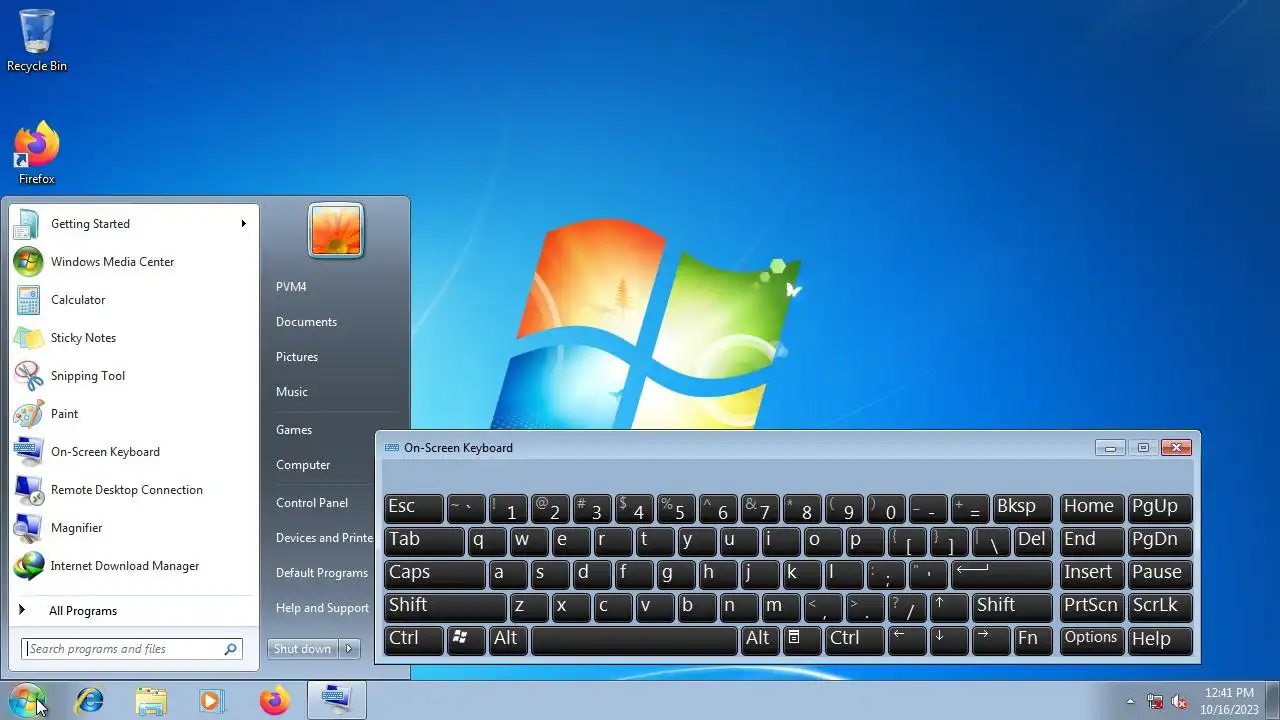Click the network tray icon
The image size is (1280, 720).
1155,701
